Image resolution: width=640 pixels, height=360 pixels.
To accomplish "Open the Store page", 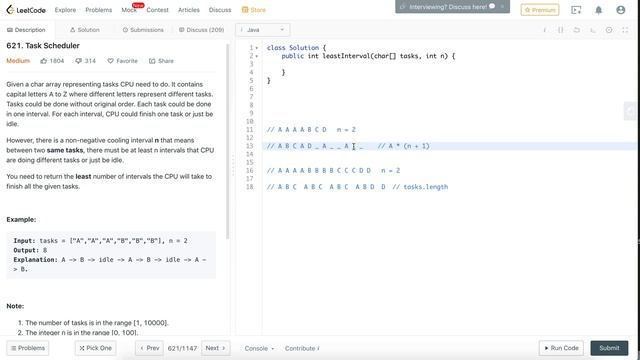I will (x=253, y=10).
